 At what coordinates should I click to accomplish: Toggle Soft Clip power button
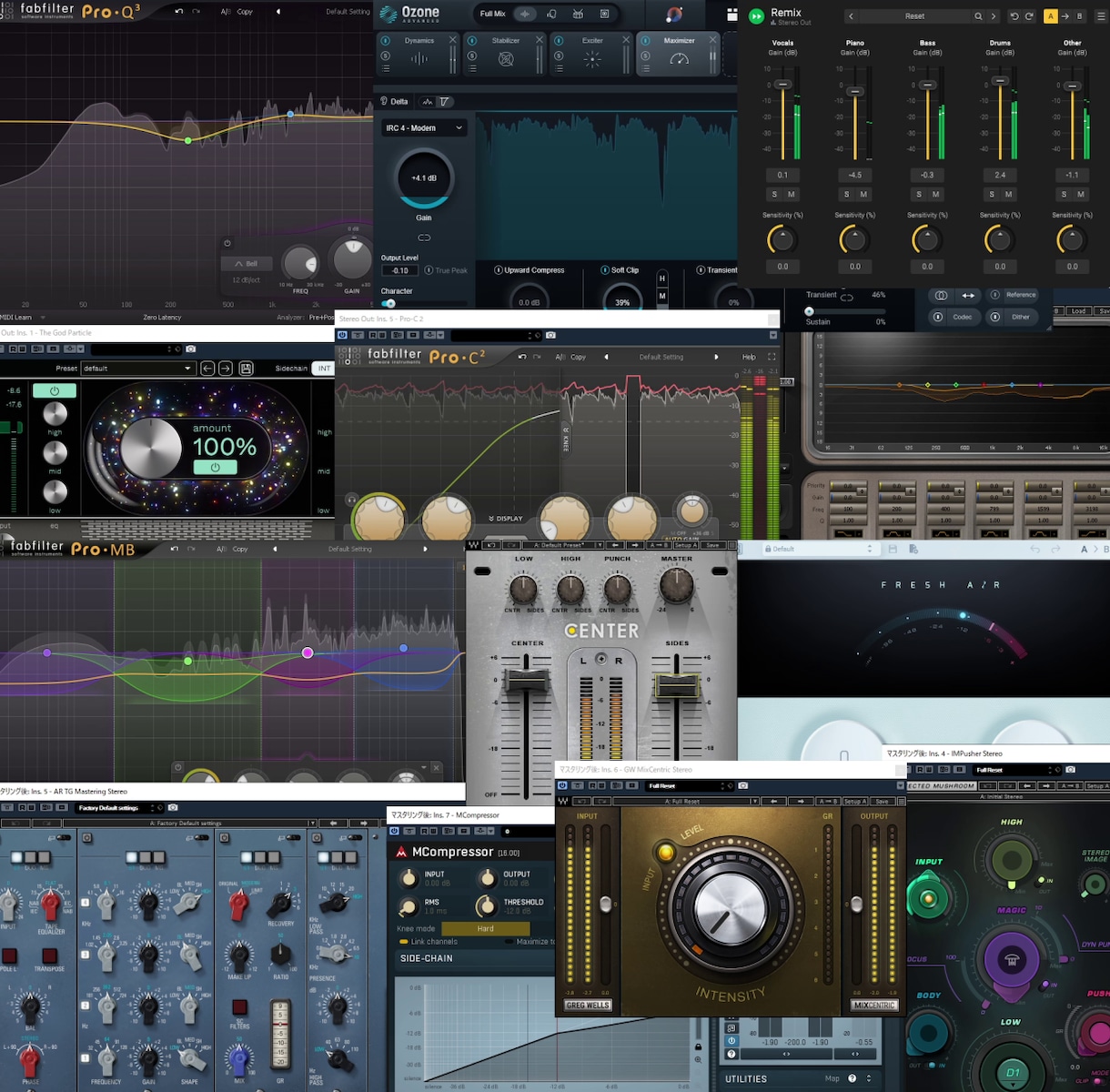tap(605, 270)
